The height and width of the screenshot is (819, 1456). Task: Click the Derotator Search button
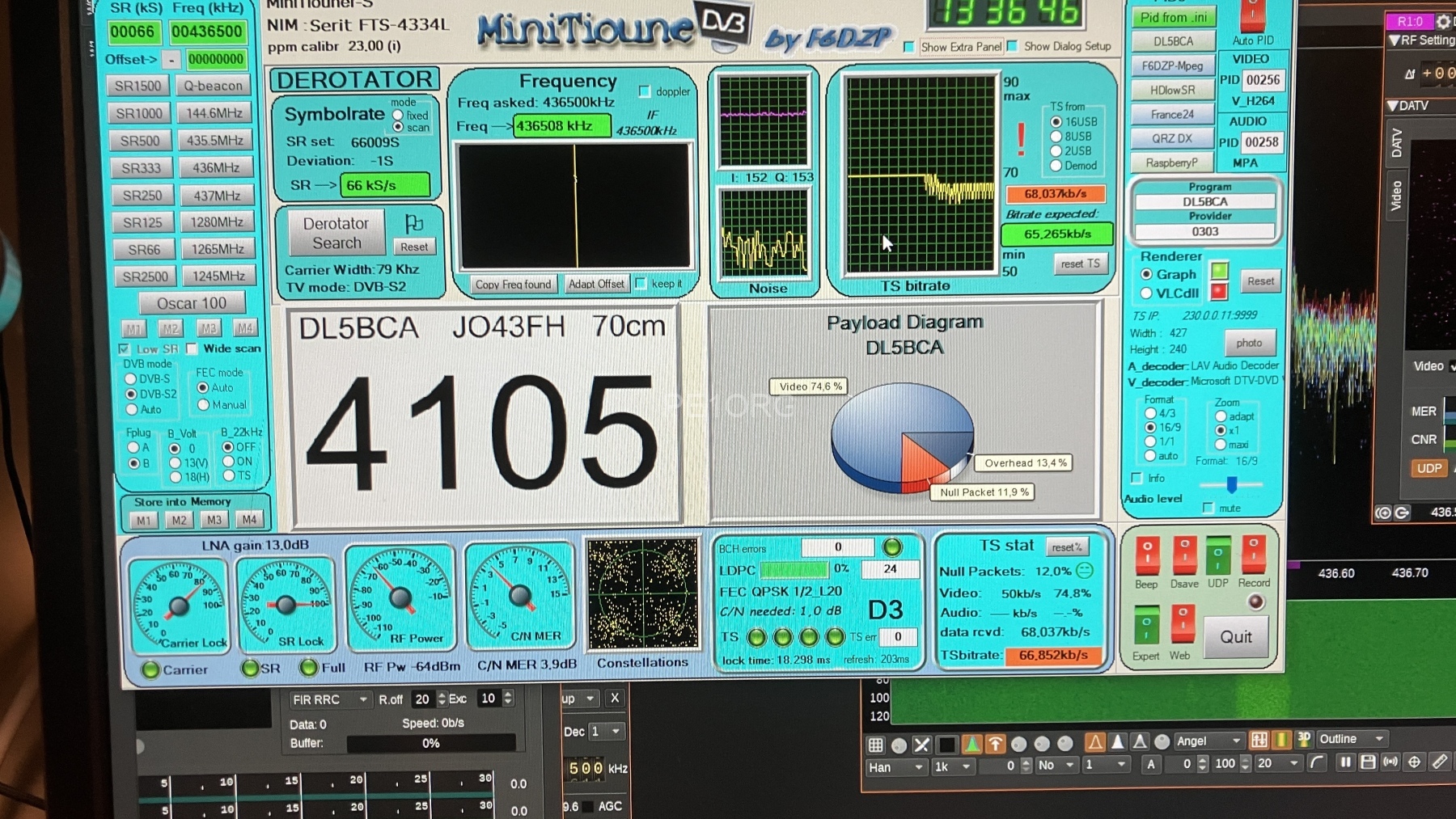point(336,233)
